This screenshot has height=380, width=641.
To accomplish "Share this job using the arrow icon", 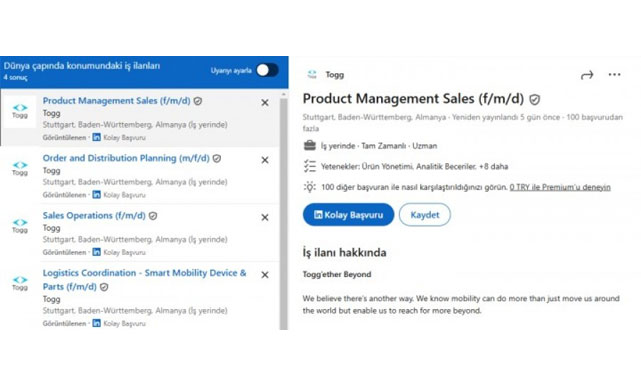I will pyautogui.click(x=587, y=75).
